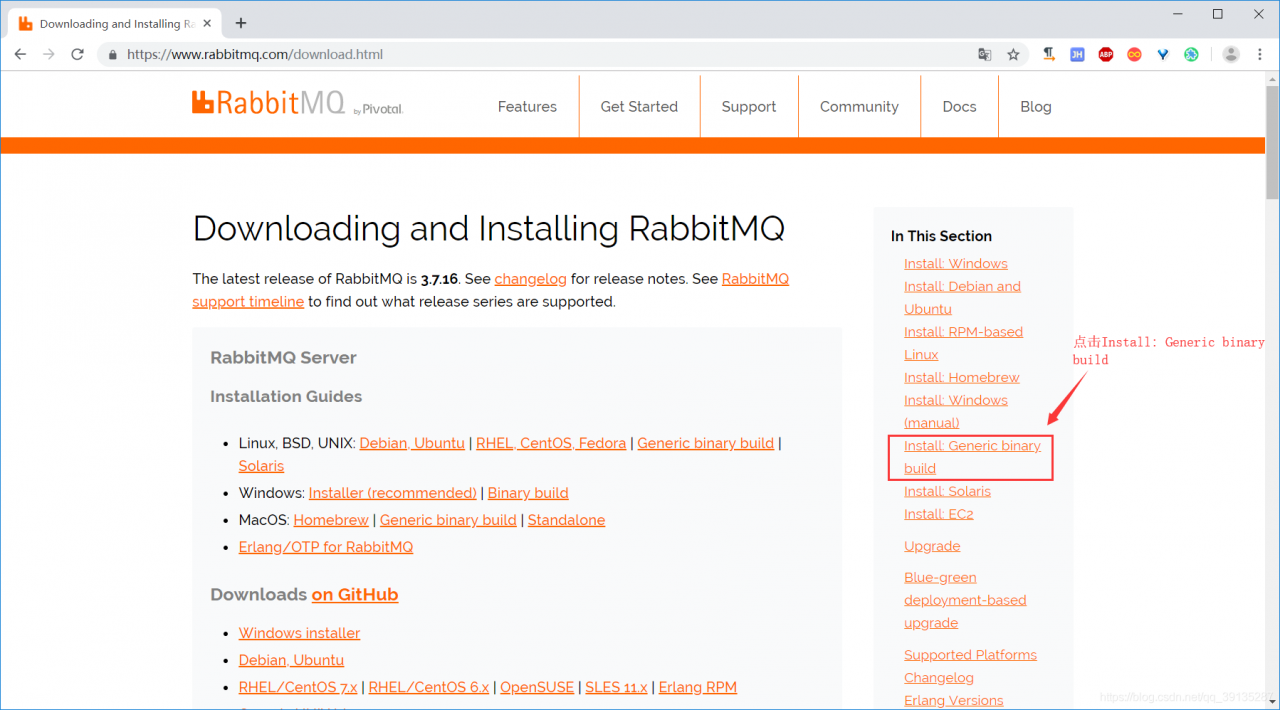Screen dimensions: 1280x710
Task: Open Blue-green deployment-based upgrade link
Action: [x=965, y=600]
